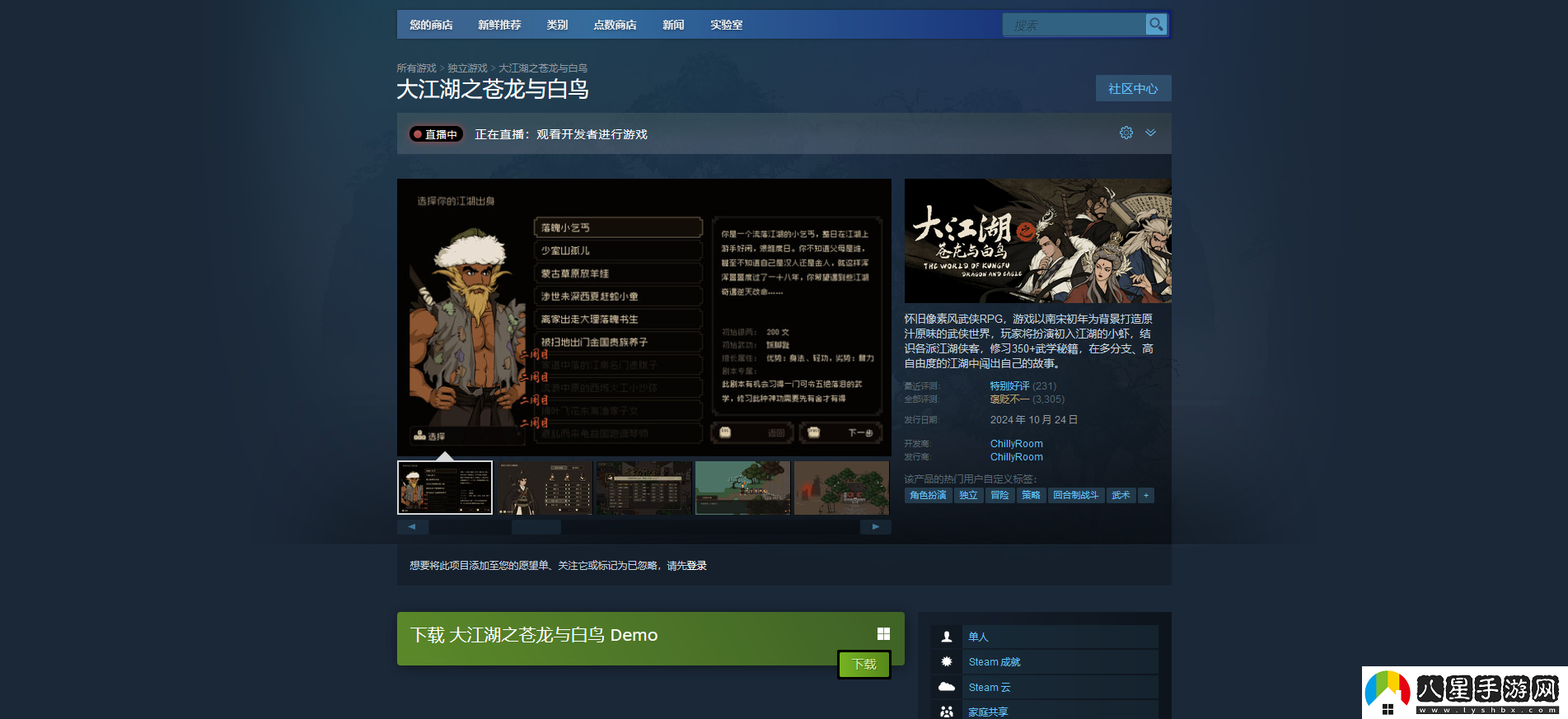Screen dimensions: 1568x719
Task: Add a tag with the plus button
Action: (1145, 495)
